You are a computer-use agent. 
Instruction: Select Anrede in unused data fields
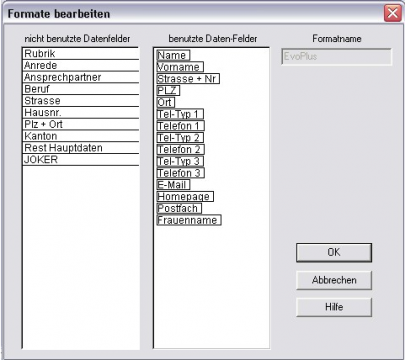(x=81, y=65)
